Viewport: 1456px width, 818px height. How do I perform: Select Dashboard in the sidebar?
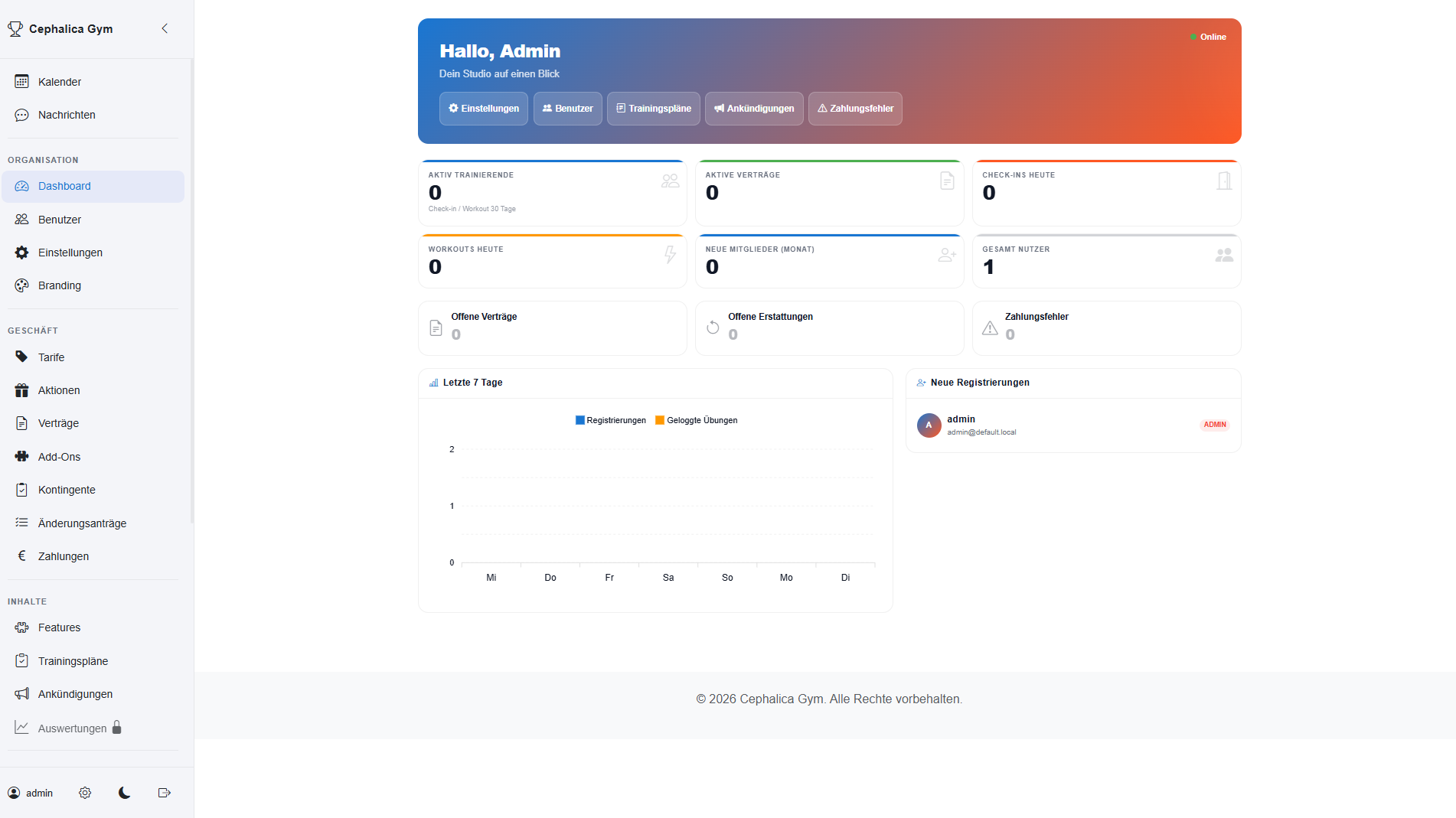tap(93, 186)
